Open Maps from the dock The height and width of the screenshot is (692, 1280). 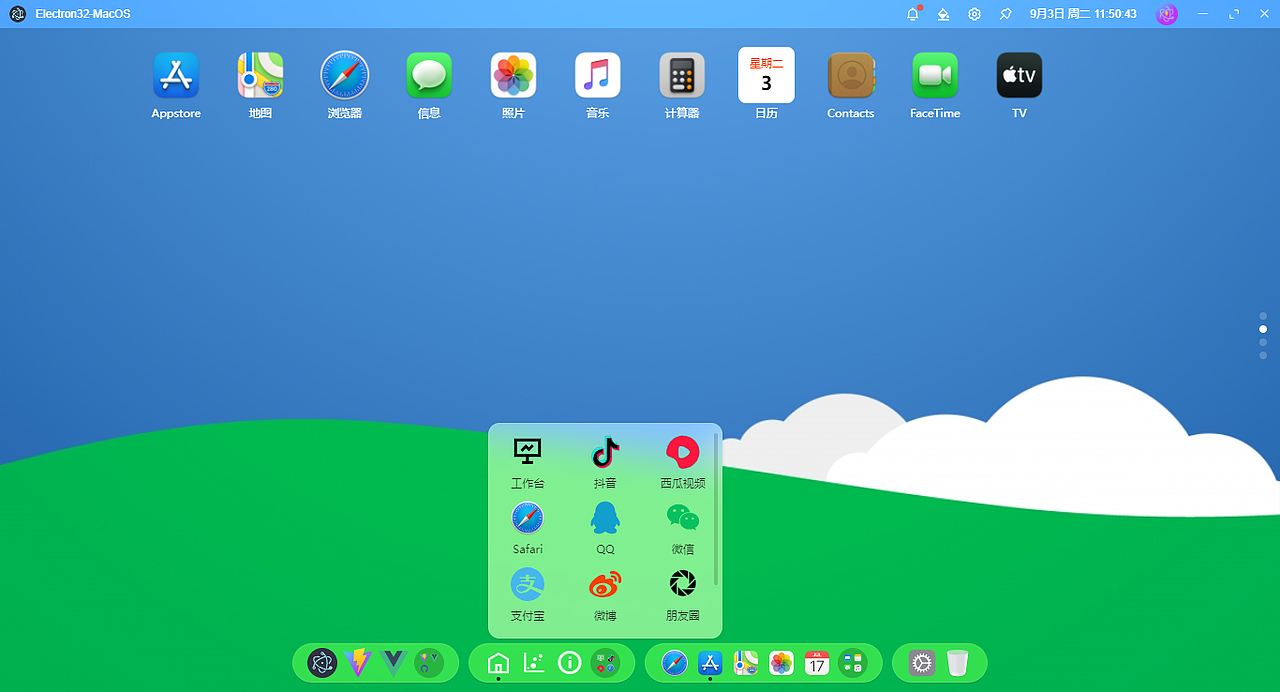click(746, 663)
